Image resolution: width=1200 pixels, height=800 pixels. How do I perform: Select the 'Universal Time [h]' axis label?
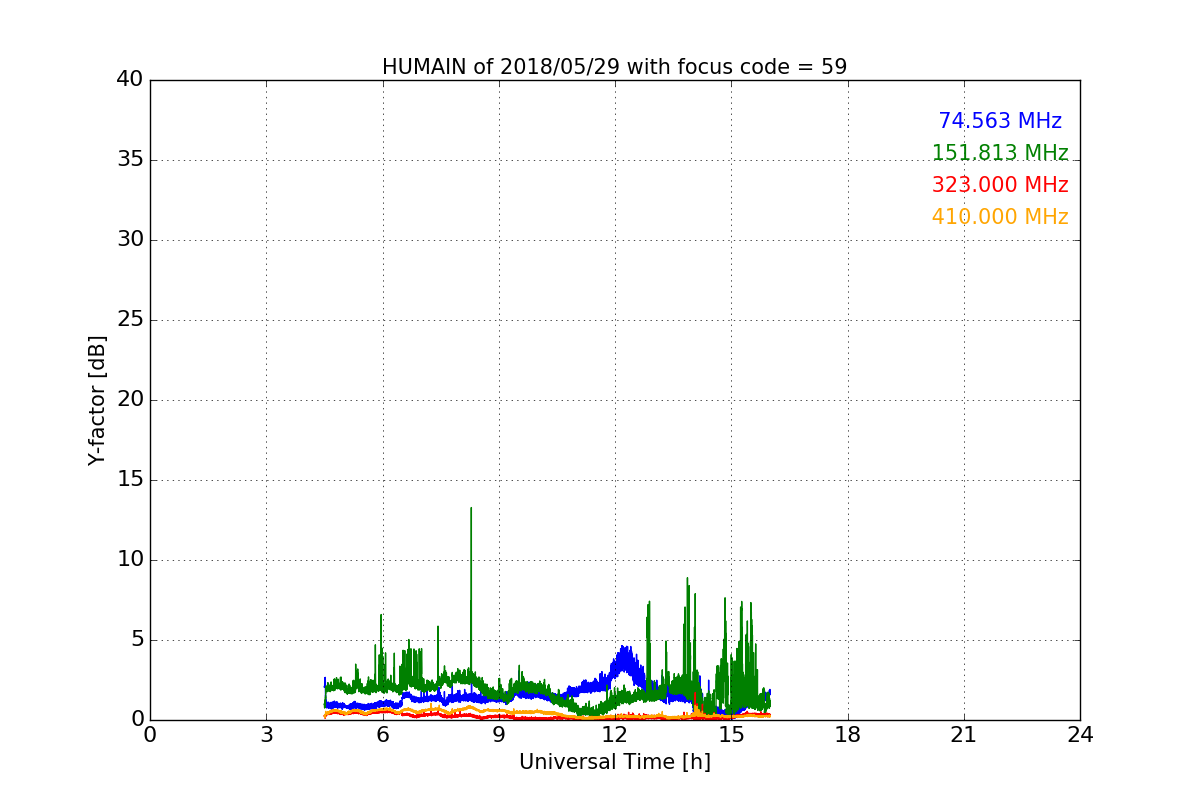pos(615,762)
